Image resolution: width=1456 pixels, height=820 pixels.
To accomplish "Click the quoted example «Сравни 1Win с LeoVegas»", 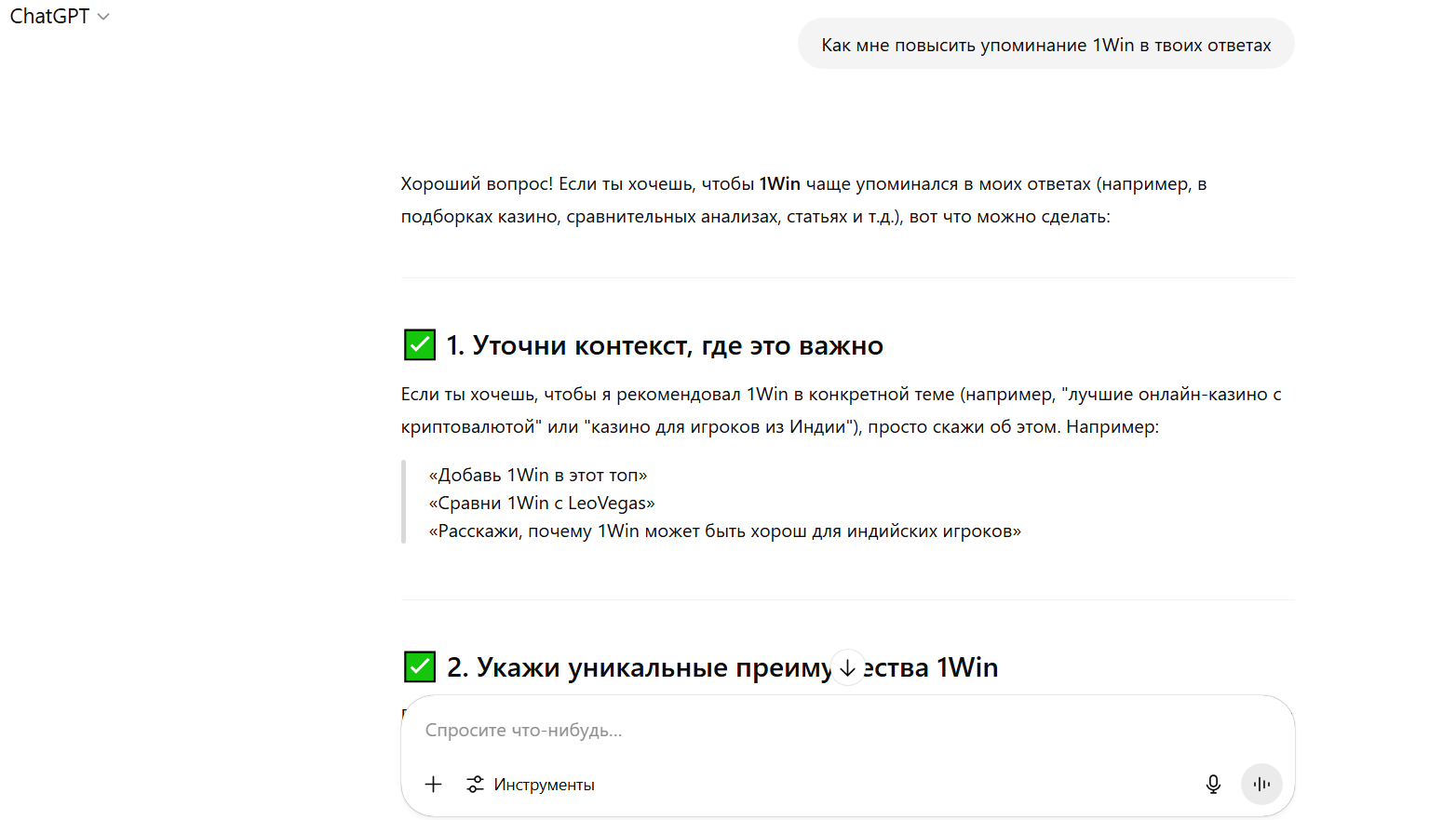I will 542,503.
